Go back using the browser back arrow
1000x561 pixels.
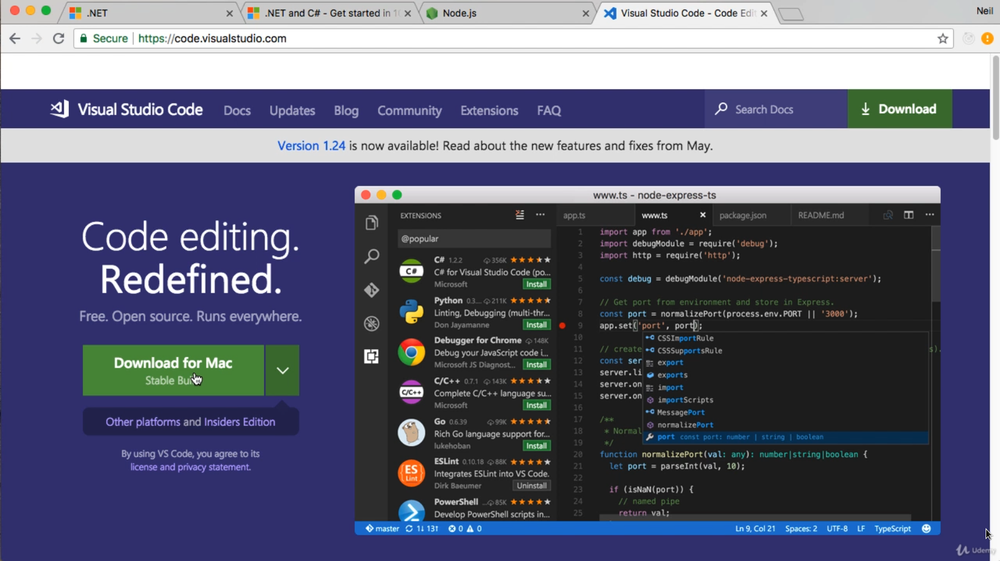(15, 39)
